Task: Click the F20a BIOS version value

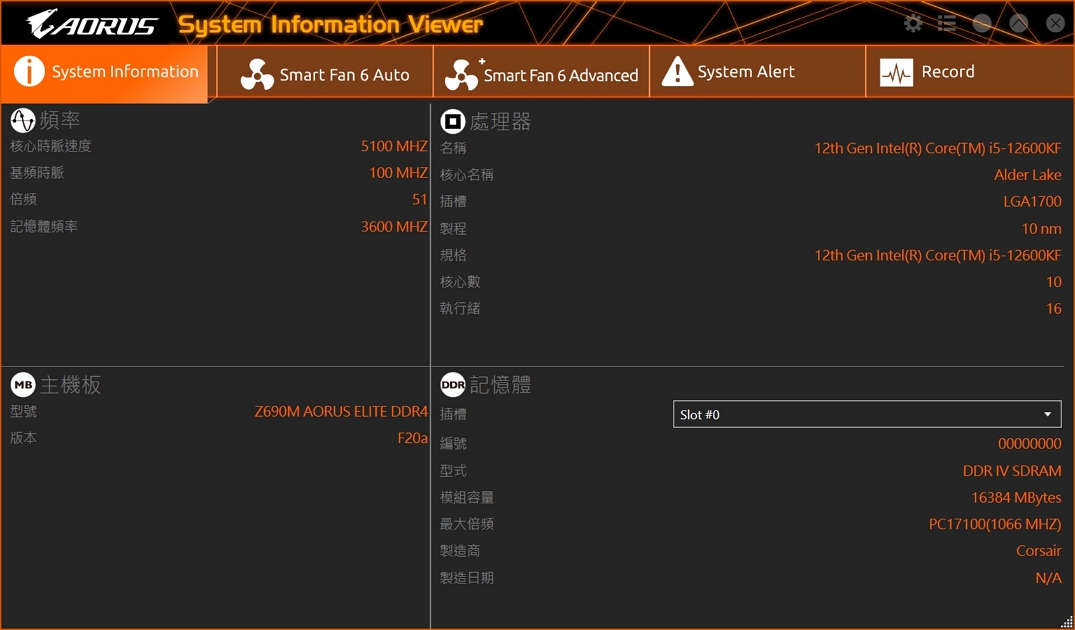Action: 413,438
